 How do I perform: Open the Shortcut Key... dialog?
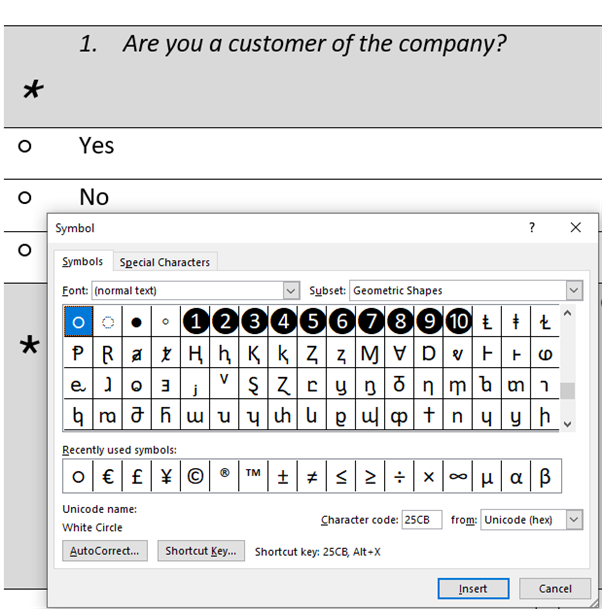(x=201, y=551)
